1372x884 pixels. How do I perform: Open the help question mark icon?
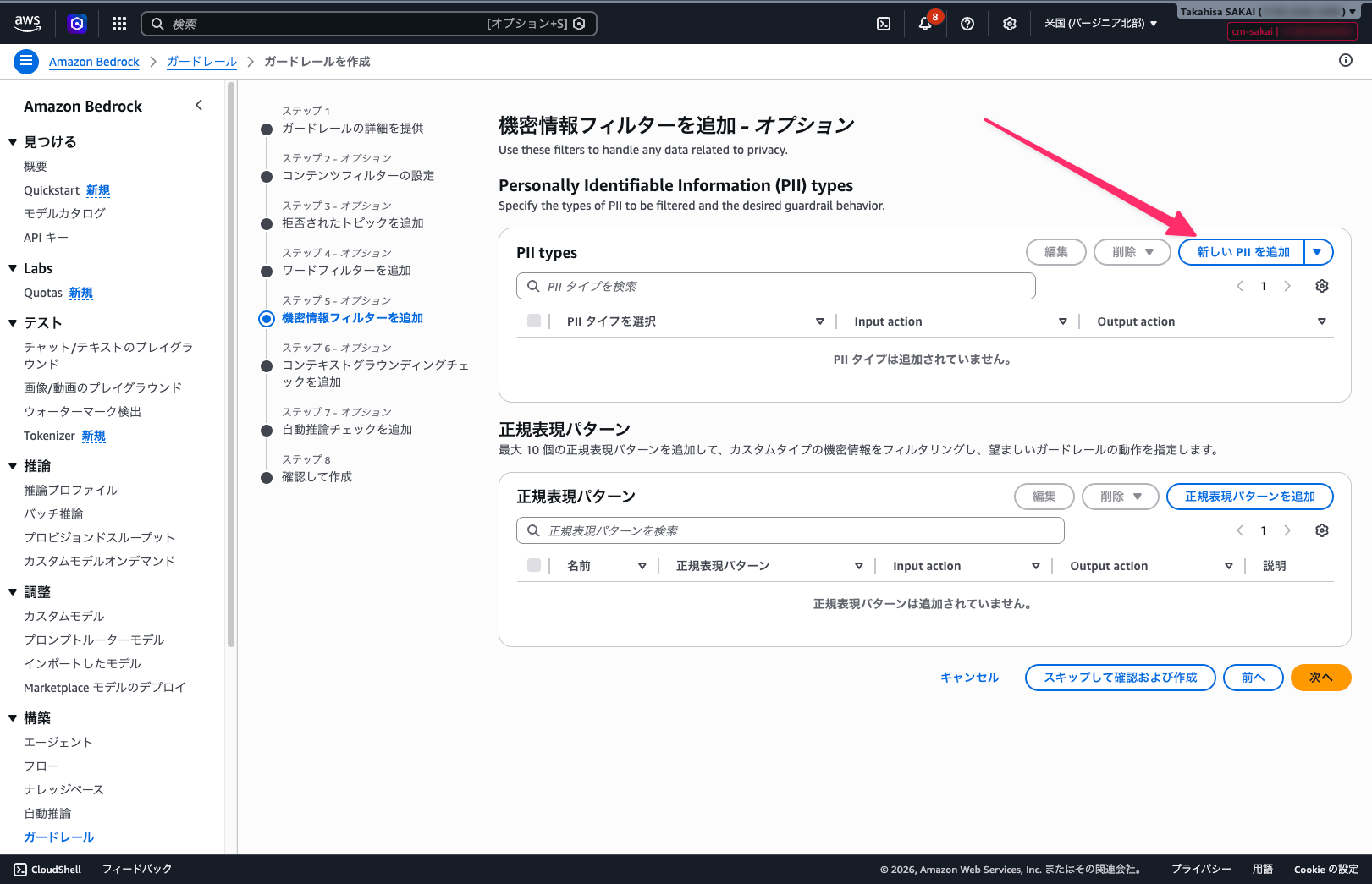[x=967, y=24]
